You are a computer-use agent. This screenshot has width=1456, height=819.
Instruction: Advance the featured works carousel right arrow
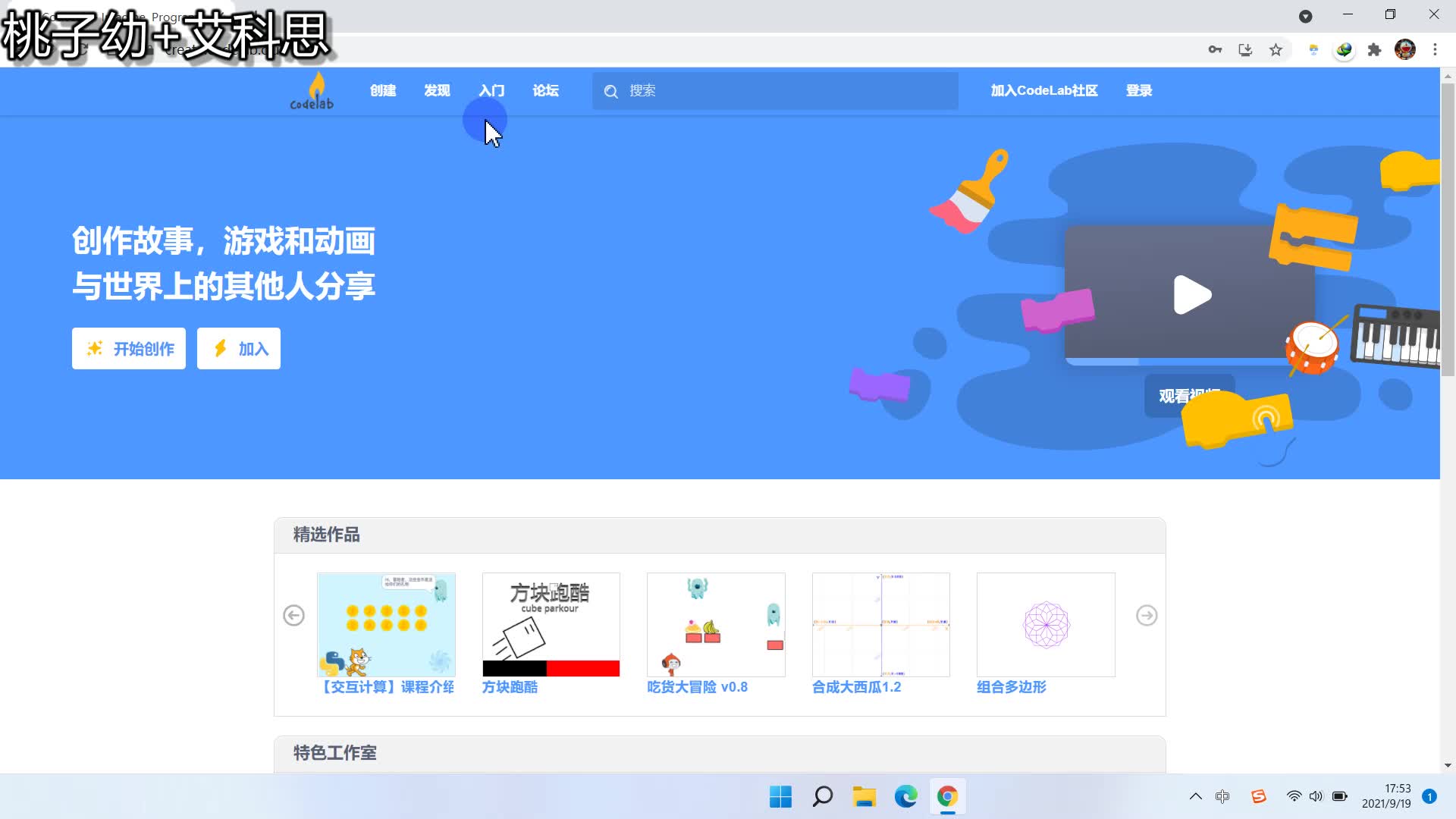click(x=1146, y=616)
